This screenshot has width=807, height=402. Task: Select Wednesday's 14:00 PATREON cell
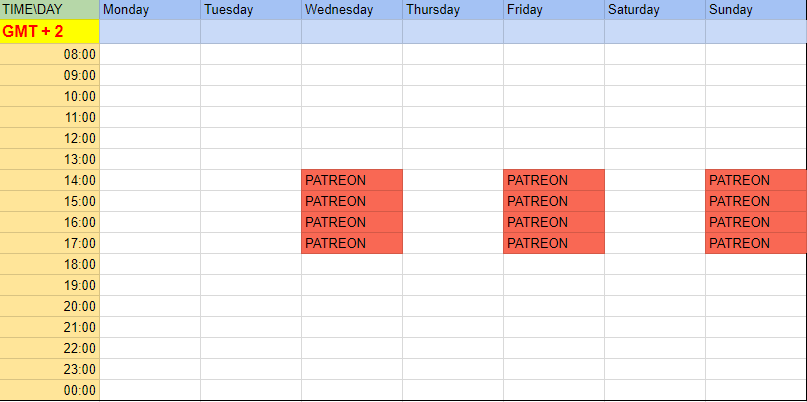352,180
